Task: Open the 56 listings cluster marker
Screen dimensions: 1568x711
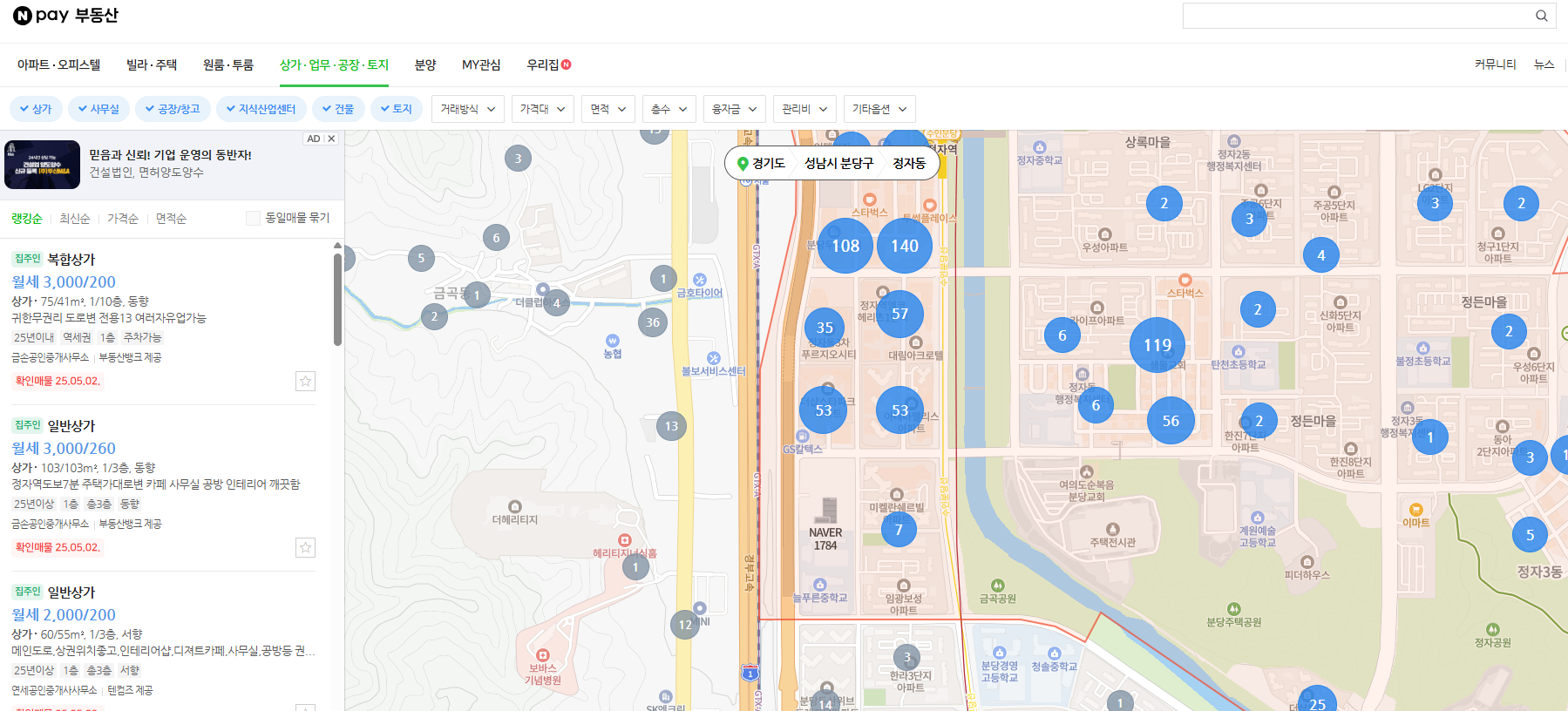Action: pos(1171,421)
